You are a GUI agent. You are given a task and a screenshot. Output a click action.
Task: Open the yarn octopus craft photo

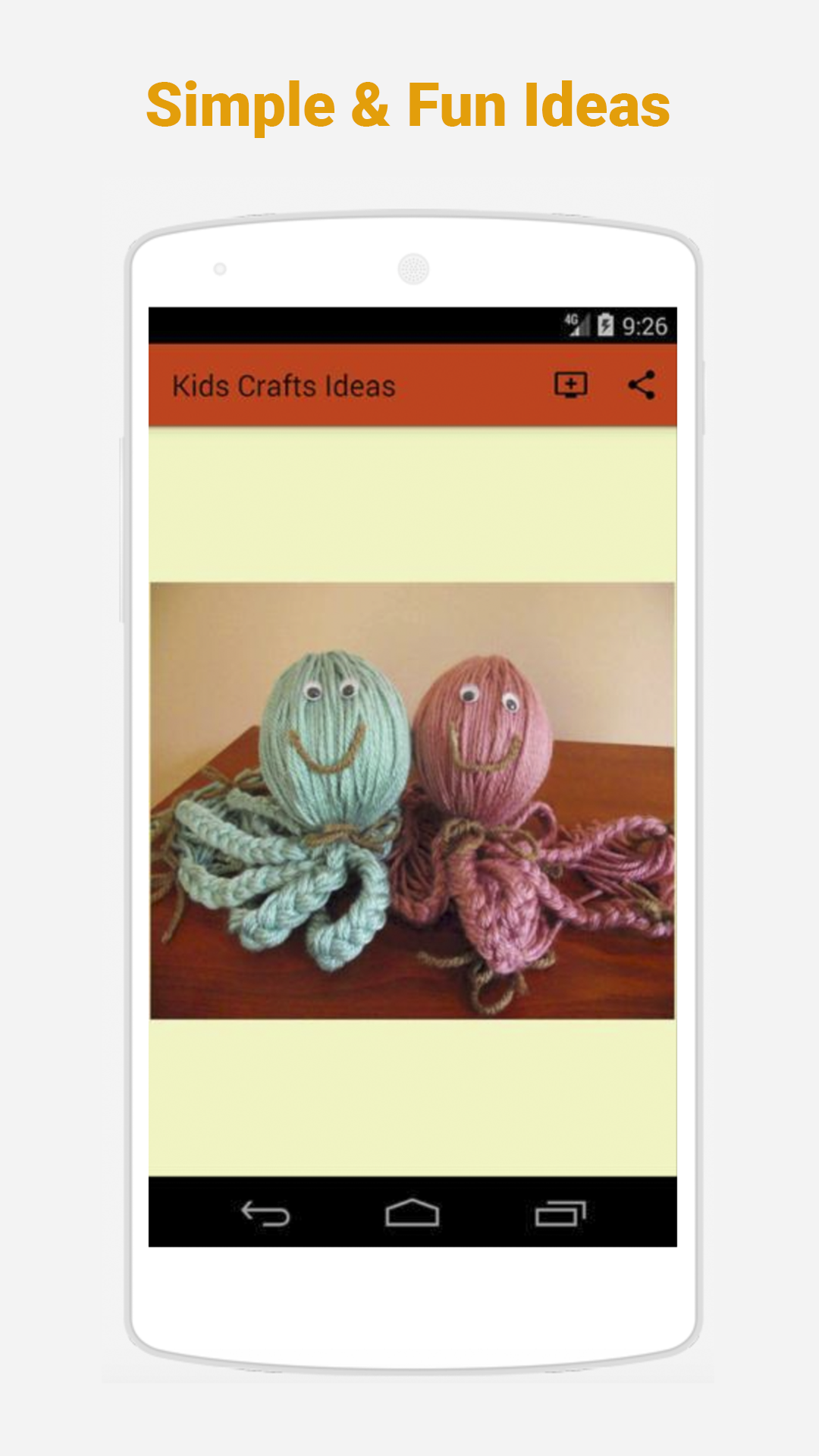tap(413, 801)
